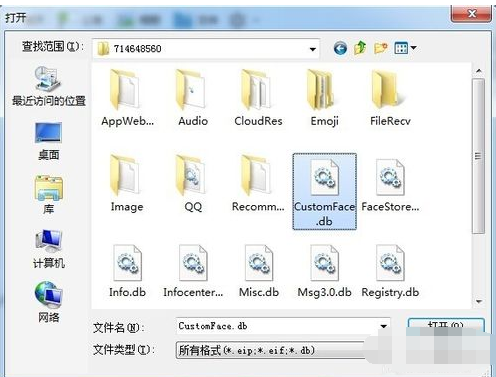
Task: Go back with the blue arrow icon
Action: tap(340, 49)
